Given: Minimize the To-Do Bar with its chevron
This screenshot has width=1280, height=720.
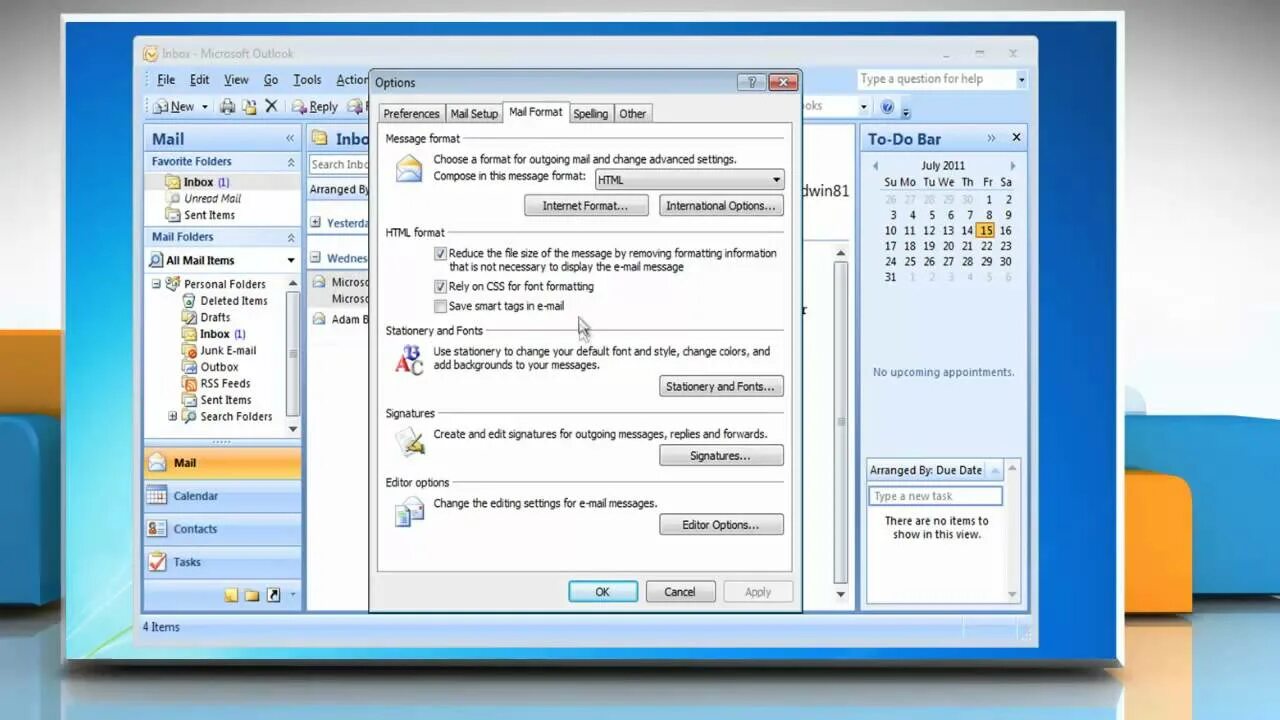Looking at the screenshot, I should point(991,138).
